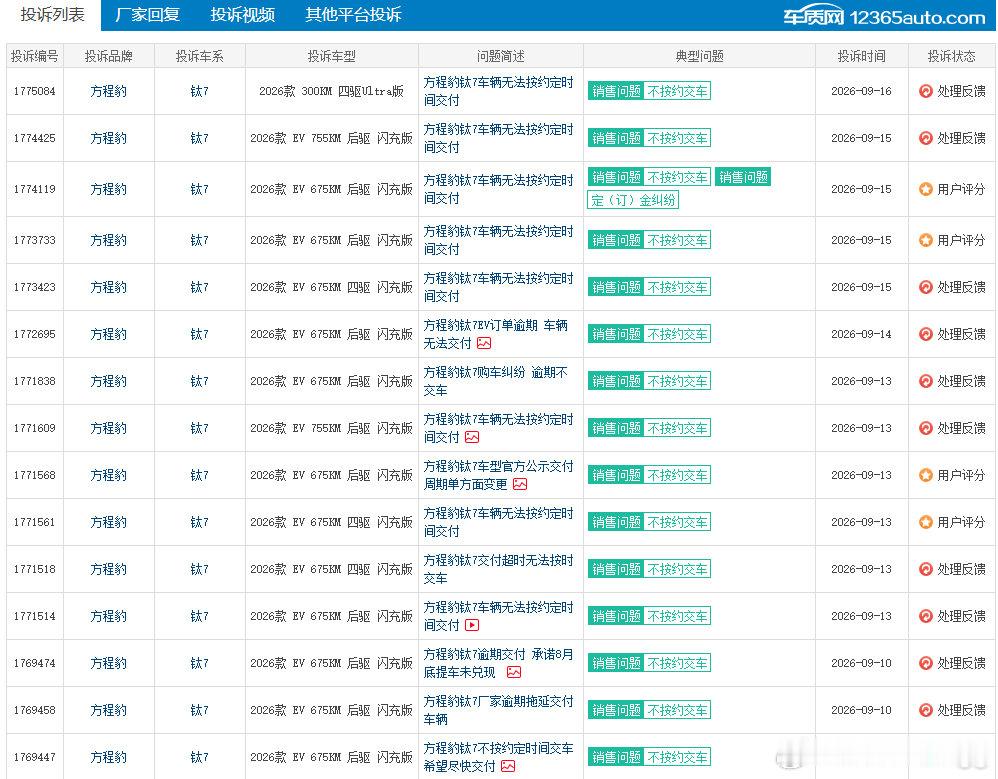
Task: Open the complaint titled 方程豹钛7购车纠纷 逾期不交车
Action: [x=495, y=381]
